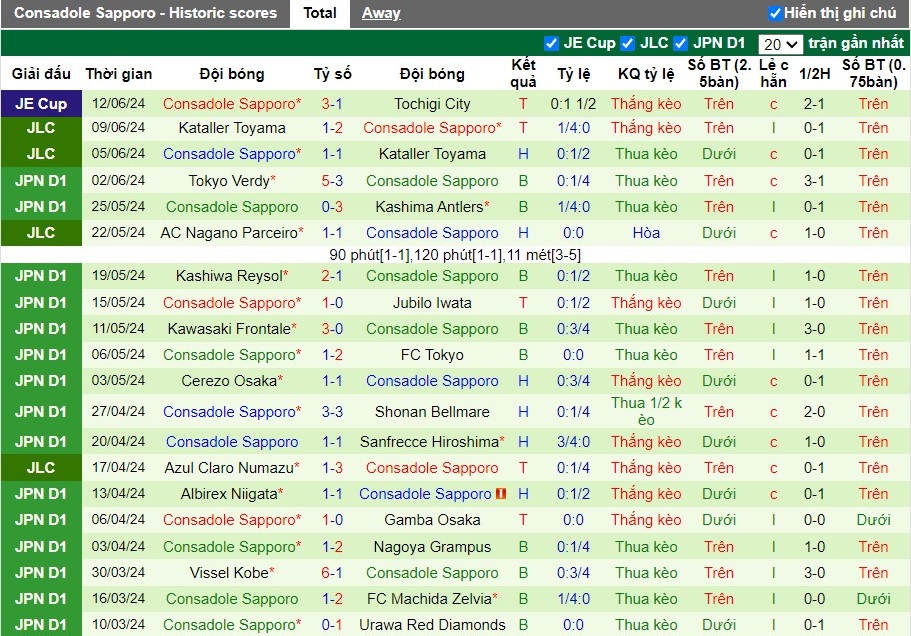This screenshot has height=636, width=911.
Task: Open Nagoya Grampus team link
Action: 432,547
